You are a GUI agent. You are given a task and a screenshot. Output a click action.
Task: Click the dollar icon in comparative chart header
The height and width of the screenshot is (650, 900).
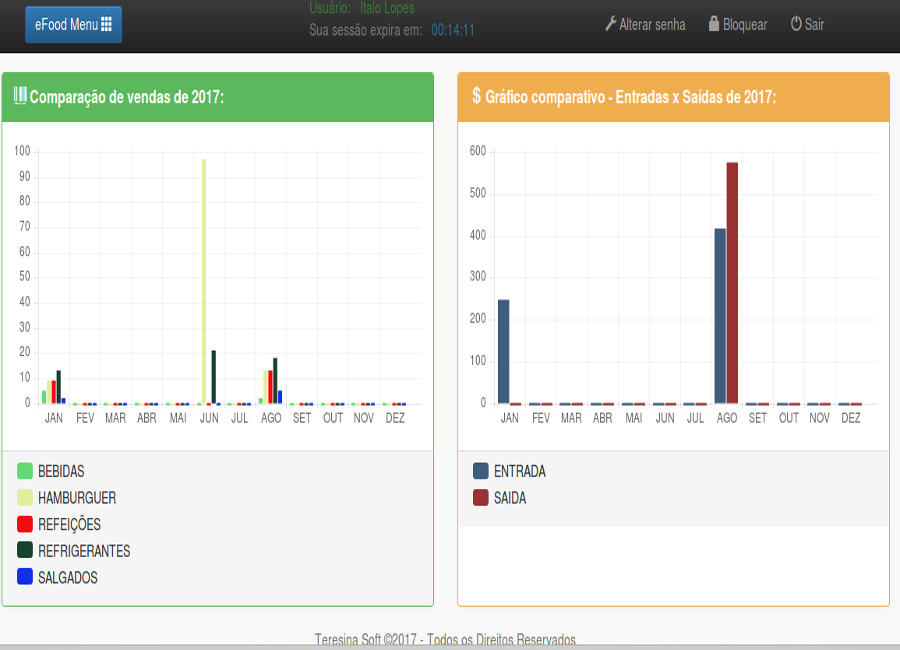point(476,96)
